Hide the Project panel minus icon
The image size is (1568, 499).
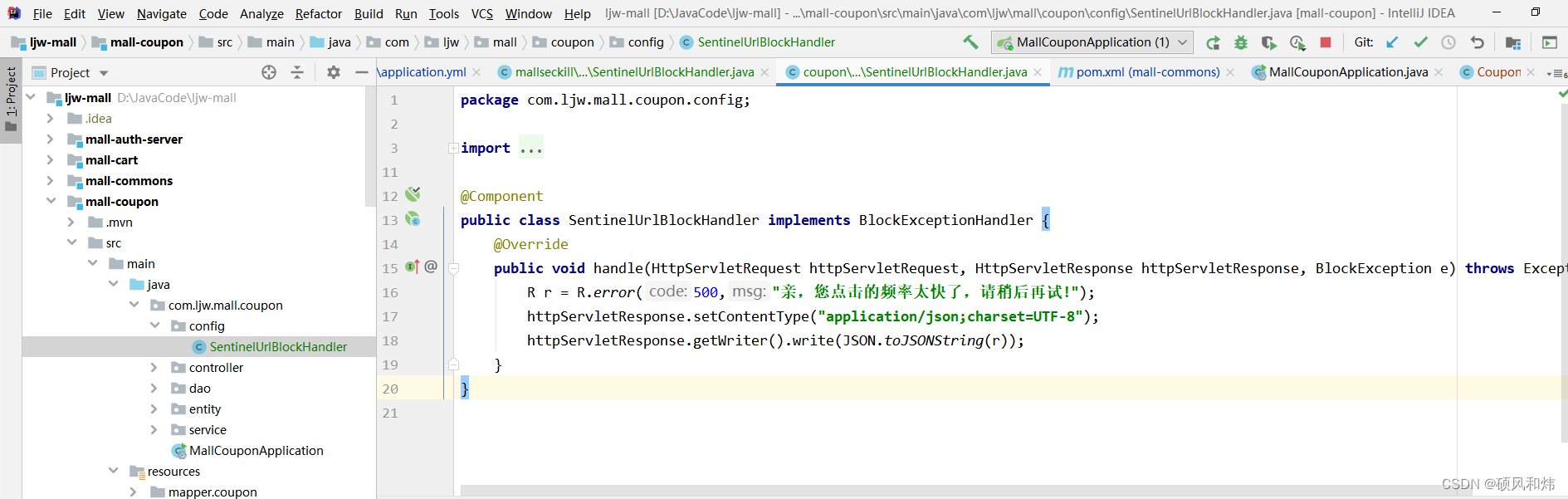click(x=361, y=72)
